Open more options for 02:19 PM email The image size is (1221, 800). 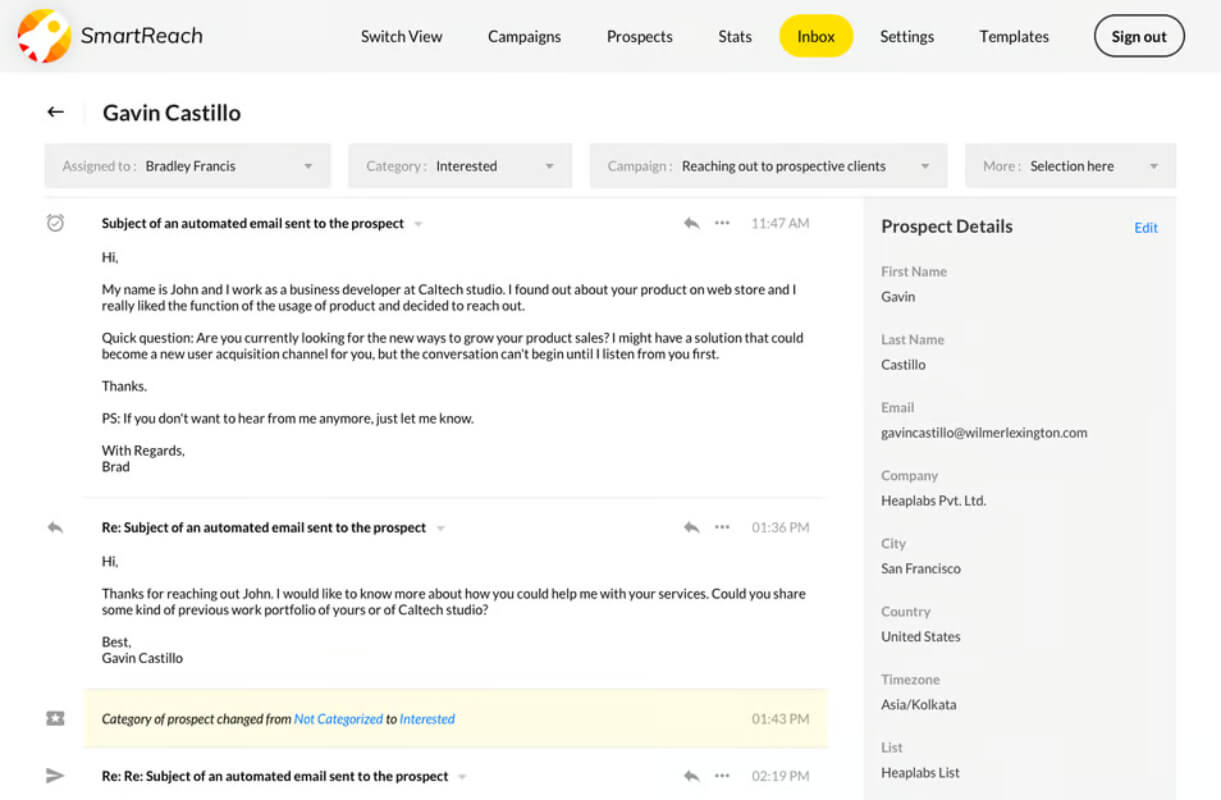tap(722, 775)
